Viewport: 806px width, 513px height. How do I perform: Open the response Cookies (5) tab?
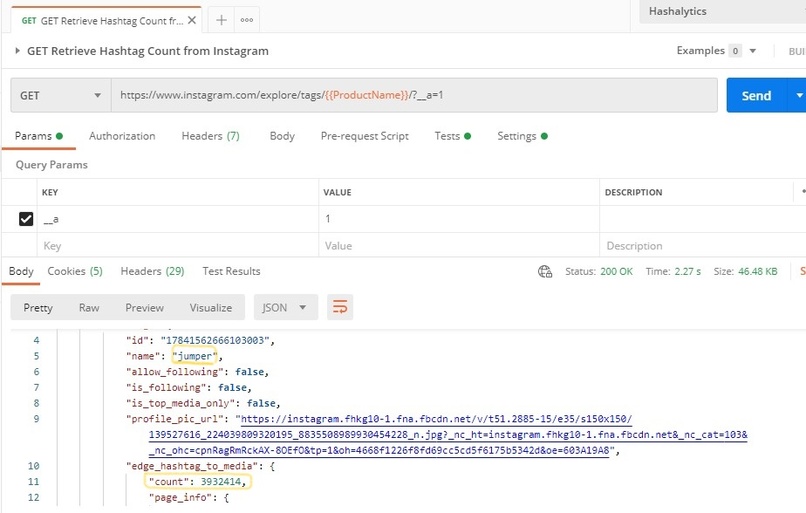tap(75, 271)
